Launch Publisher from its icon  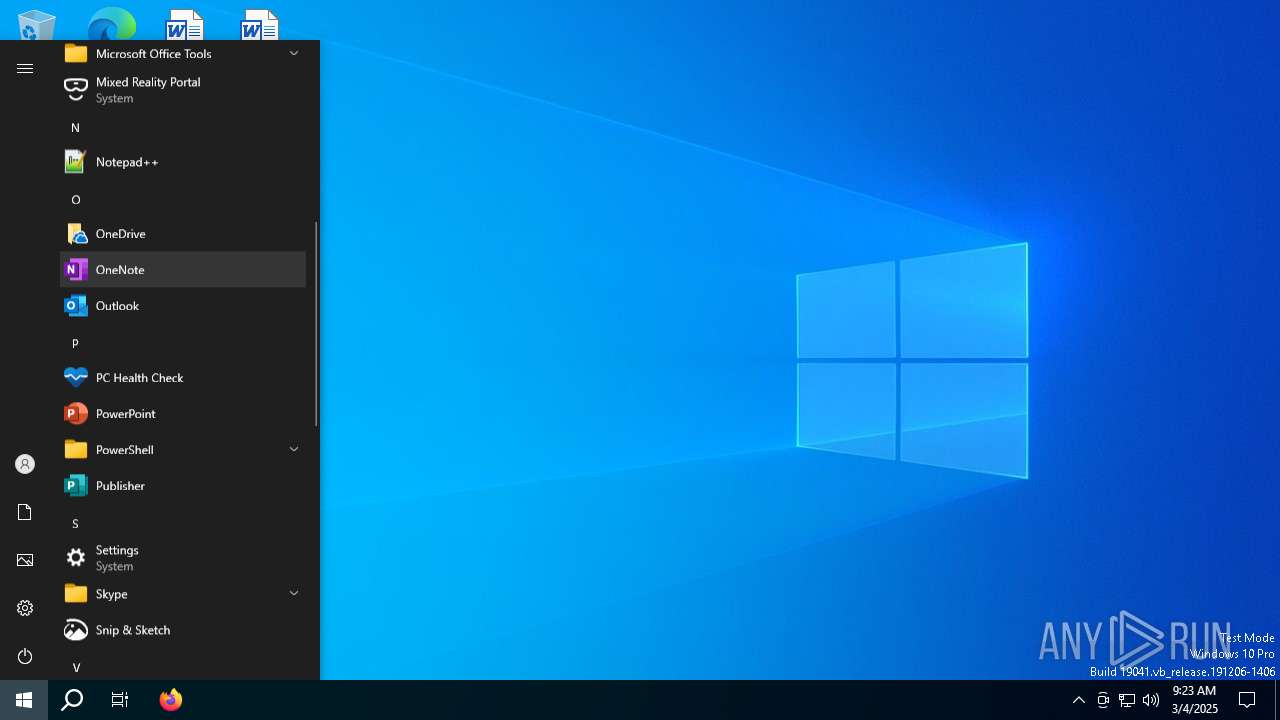point(76,486)
